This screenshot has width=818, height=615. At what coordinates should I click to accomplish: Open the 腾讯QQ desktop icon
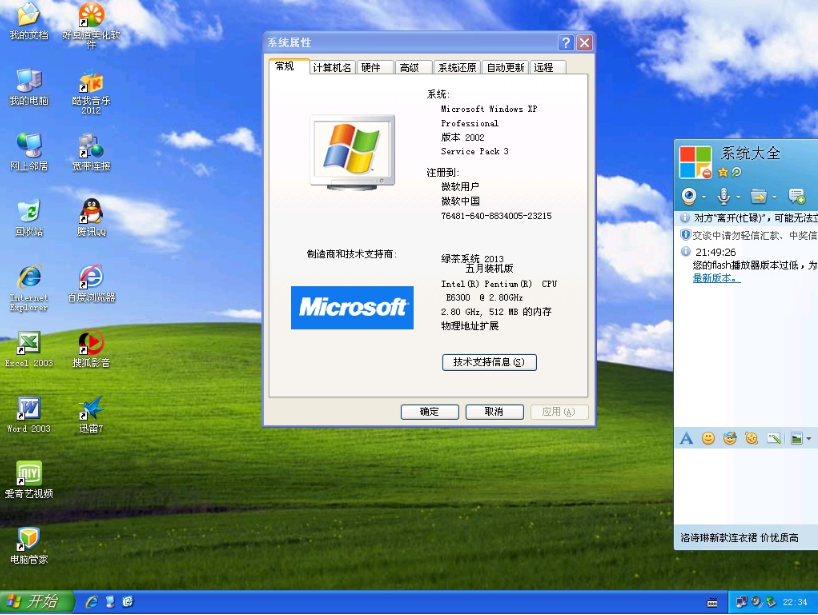pyautogui.click(x=91, y=212)
